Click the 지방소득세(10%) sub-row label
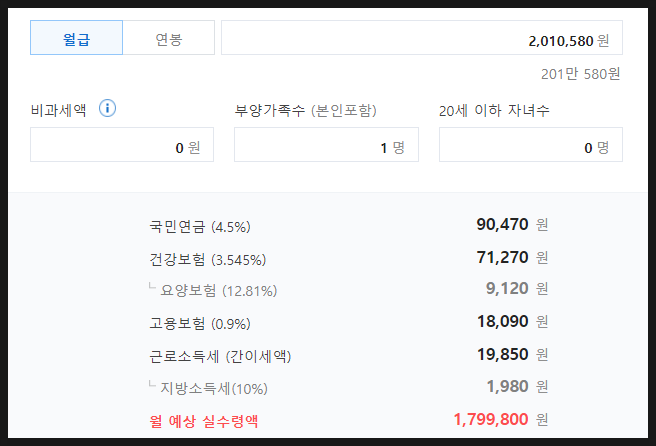Viewport: 656px width, 446px height. click(x=214, y=387)
